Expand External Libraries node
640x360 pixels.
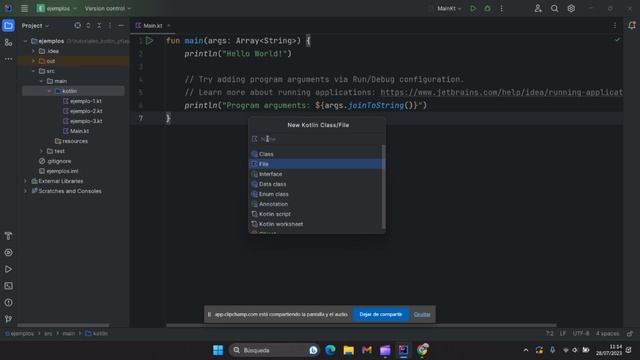[25, 181]
